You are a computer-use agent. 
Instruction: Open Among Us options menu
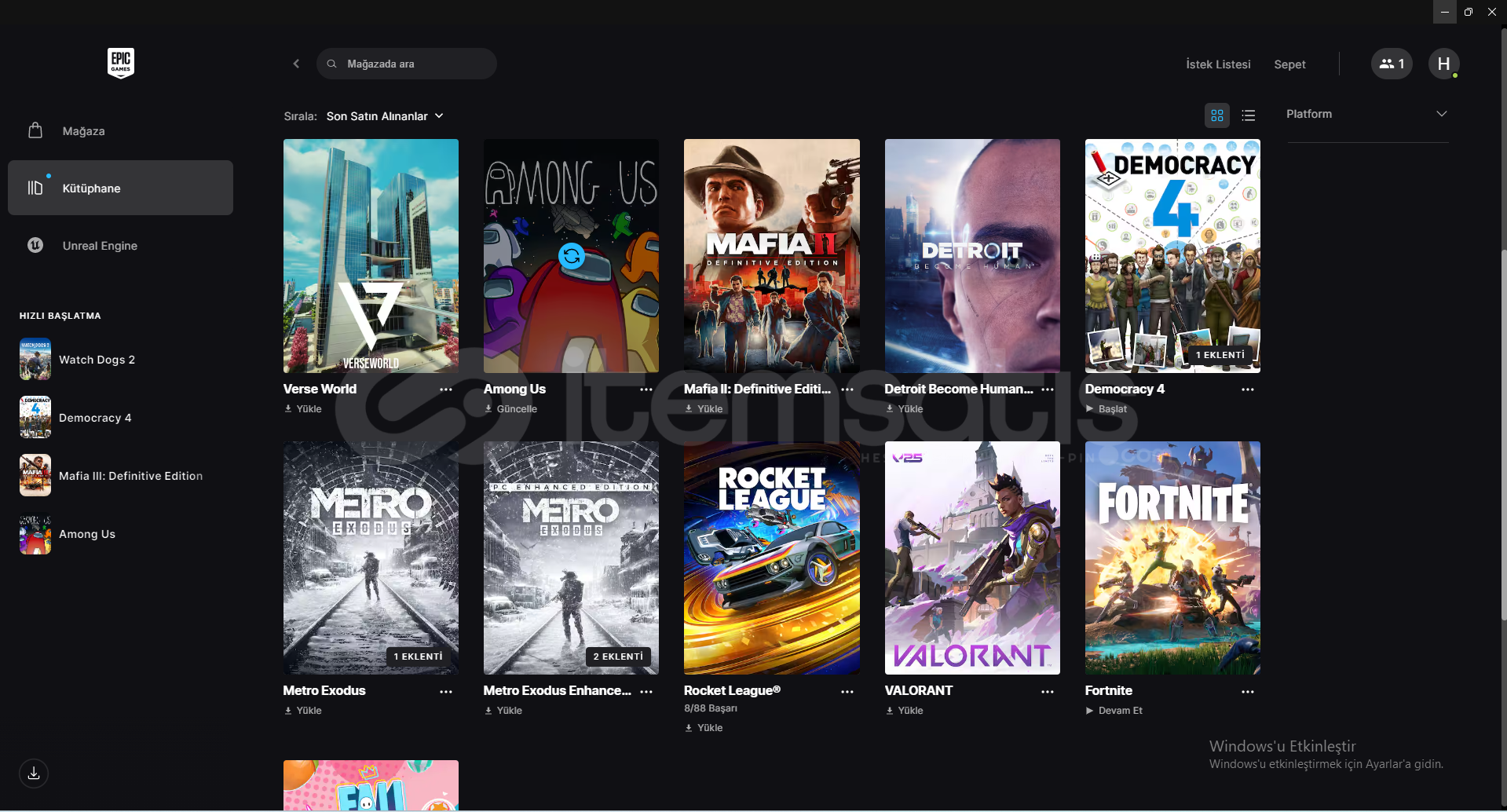click(646, 390)
